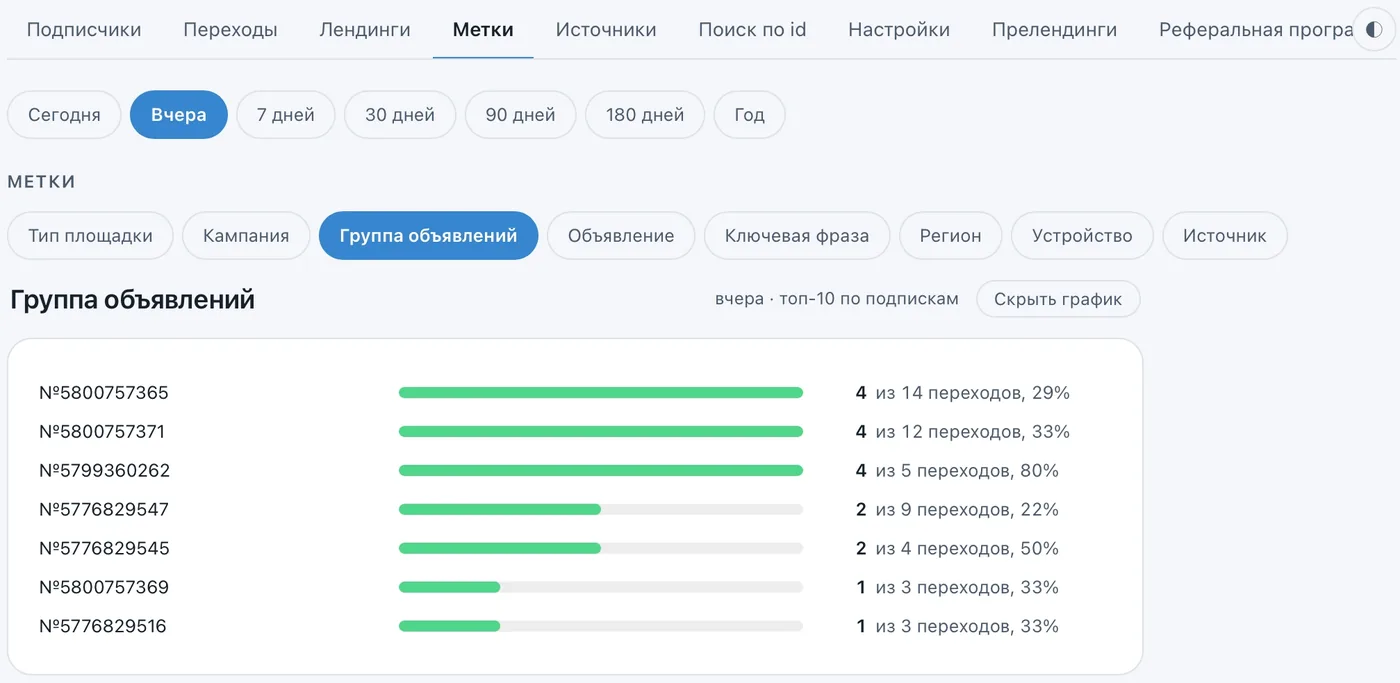Select the Группа объявлений tag filter
1400x683 pixels.
tap(428, 236)
